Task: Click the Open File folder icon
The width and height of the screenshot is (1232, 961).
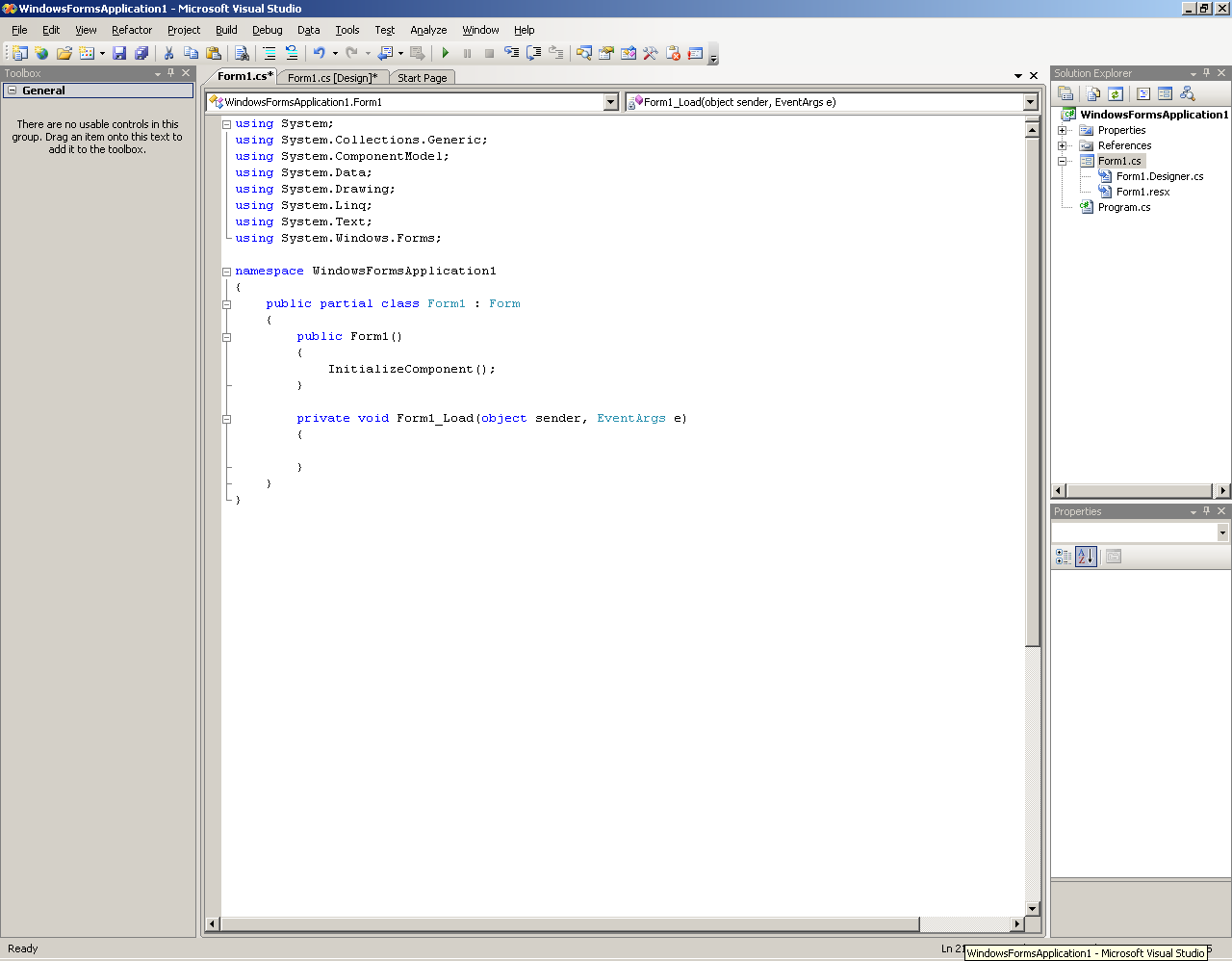Action: [x=64, y=53]
